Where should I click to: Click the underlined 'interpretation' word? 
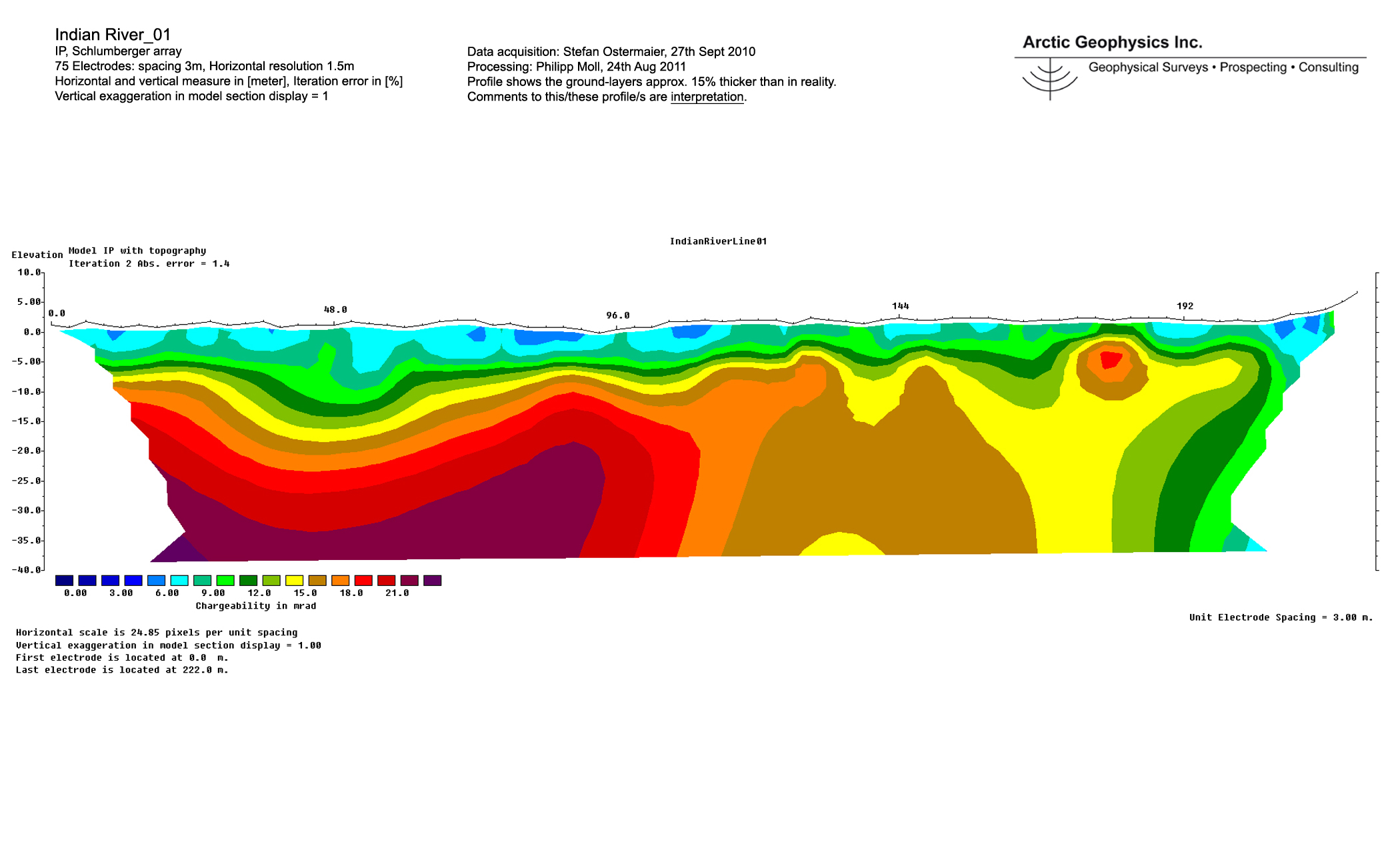point(707,97)
